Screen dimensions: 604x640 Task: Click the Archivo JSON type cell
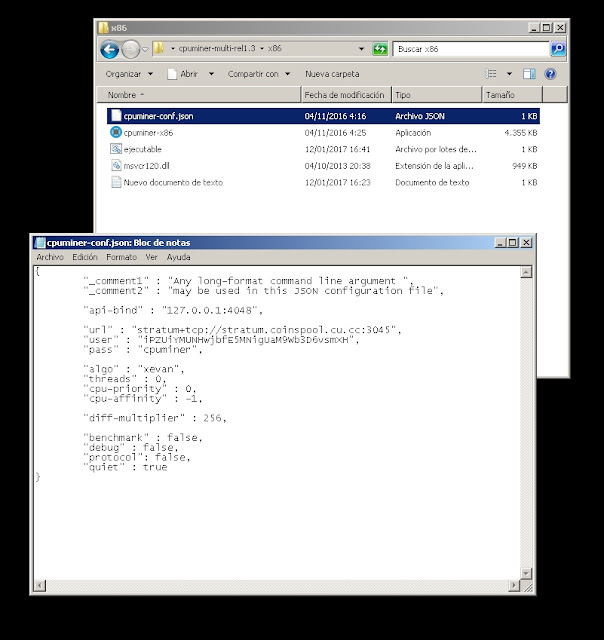[420, 116]
